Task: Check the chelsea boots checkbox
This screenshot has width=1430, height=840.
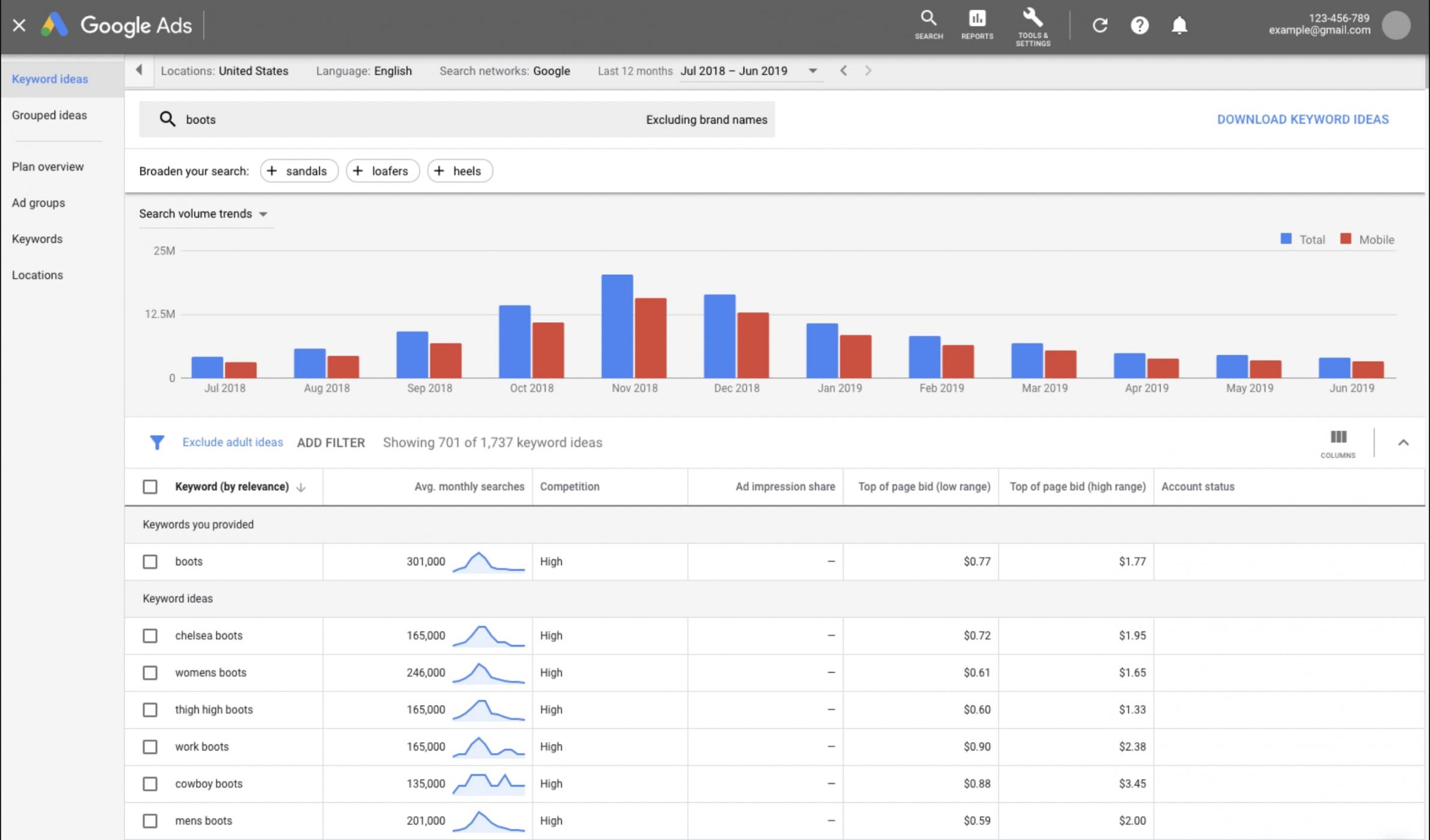Action: [x=150, y=635]
